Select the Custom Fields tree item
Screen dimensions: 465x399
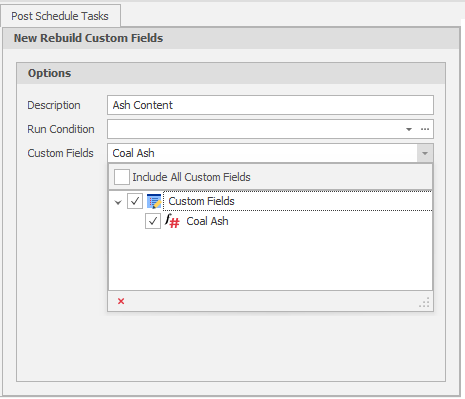(201, 201)
